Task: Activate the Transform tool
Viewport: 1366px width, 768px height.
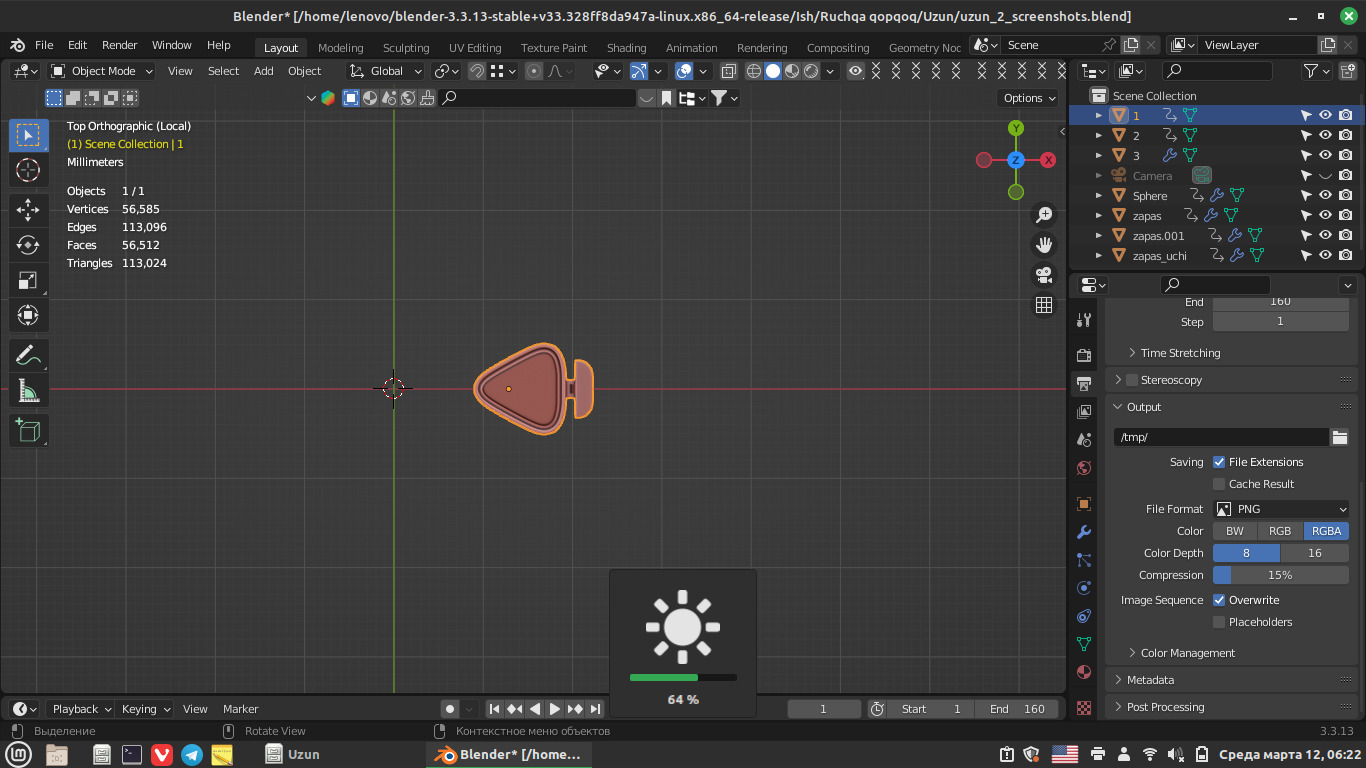Action: (28, 317)
